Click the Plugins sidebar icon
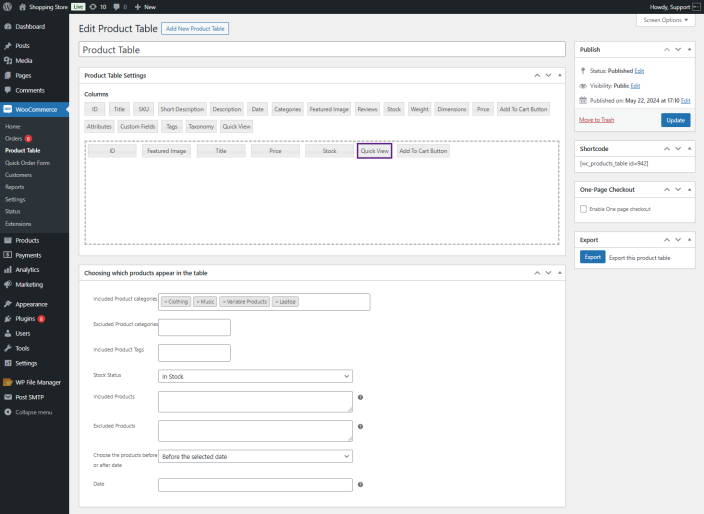Screen dimensions: 704x514 point(8,319)
